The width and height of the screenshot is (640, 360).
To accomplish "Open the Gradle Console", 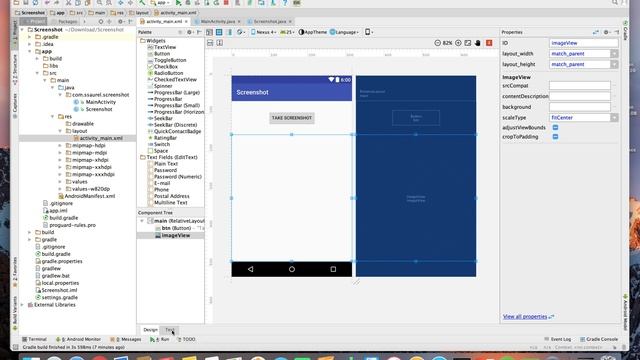I will [599, 339].
